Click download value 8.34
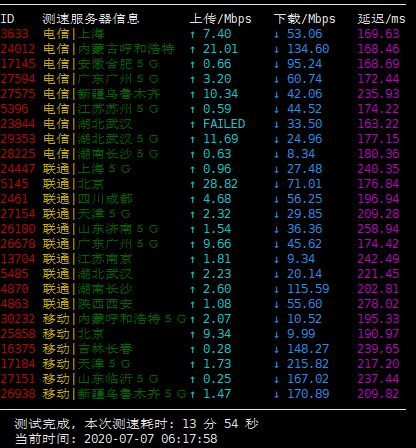 [301, 154]
